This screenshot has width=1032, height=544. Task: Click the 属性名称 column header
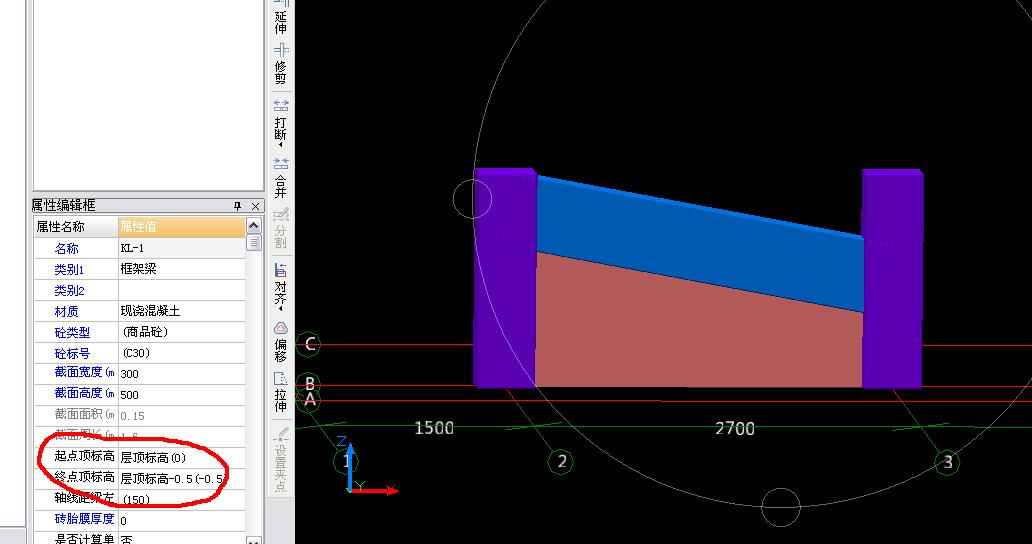[76, 227]
